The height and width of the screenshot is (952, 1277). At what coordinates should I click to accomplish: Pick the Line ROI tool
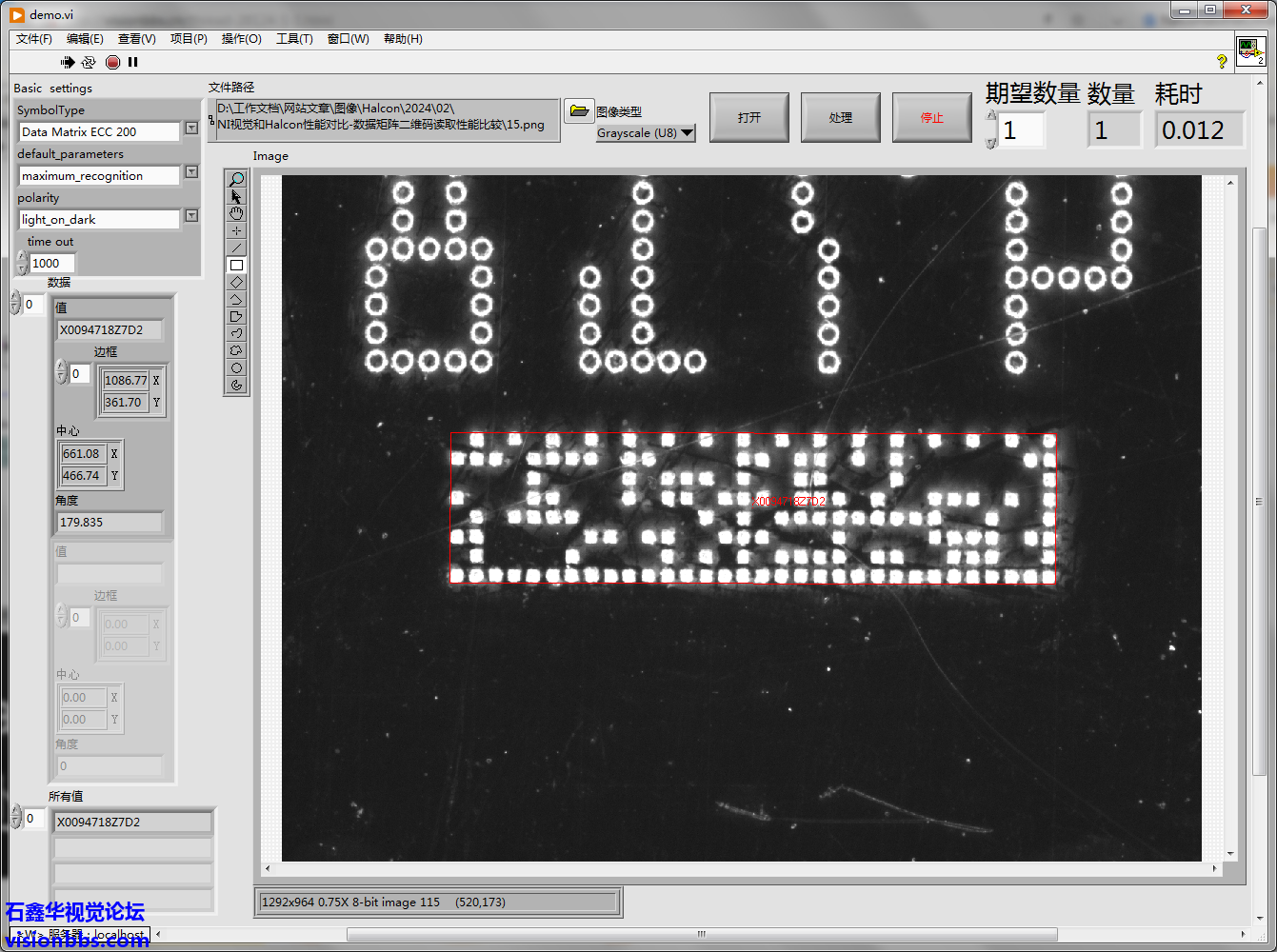tap(236, 248)
